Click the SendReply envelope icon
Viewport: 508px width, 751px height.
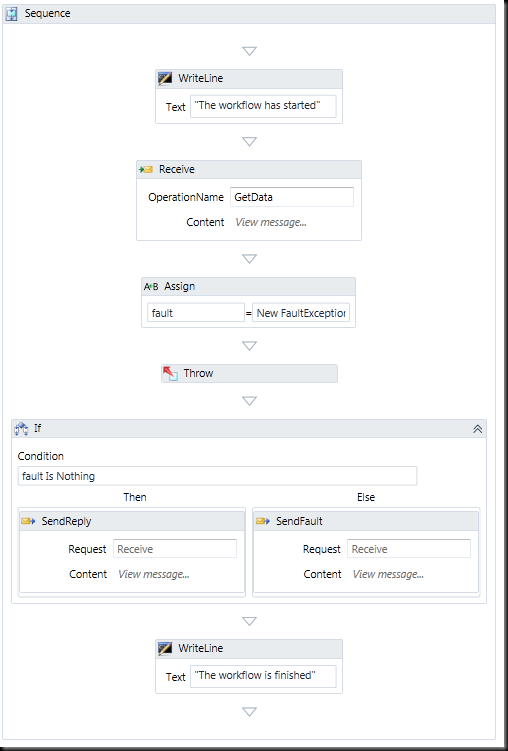click(28, 521)
